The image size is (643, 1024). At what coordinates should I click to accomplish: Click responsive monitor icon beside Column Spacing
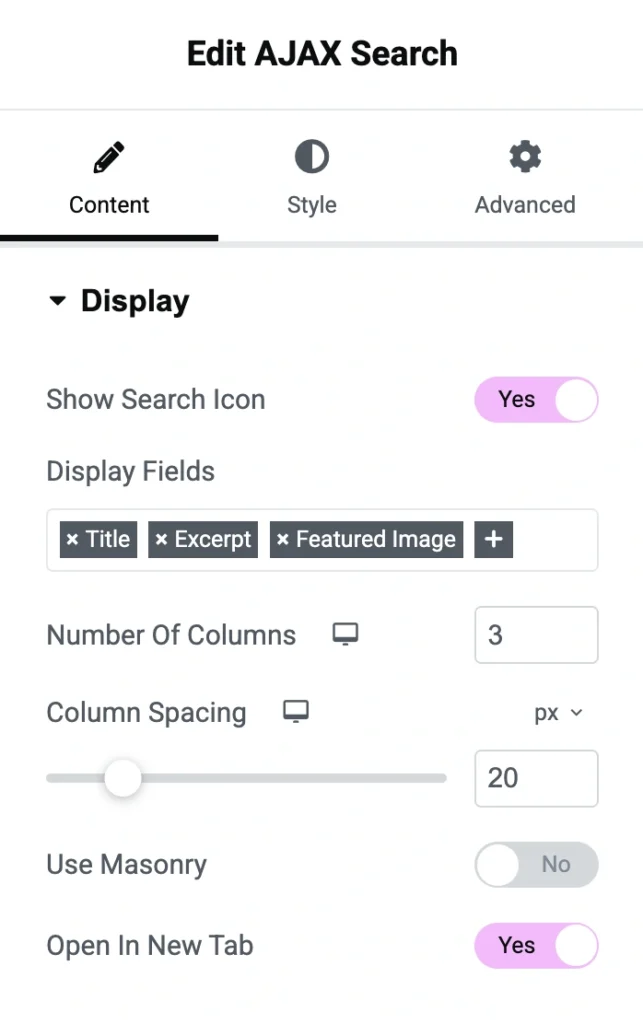295,711
